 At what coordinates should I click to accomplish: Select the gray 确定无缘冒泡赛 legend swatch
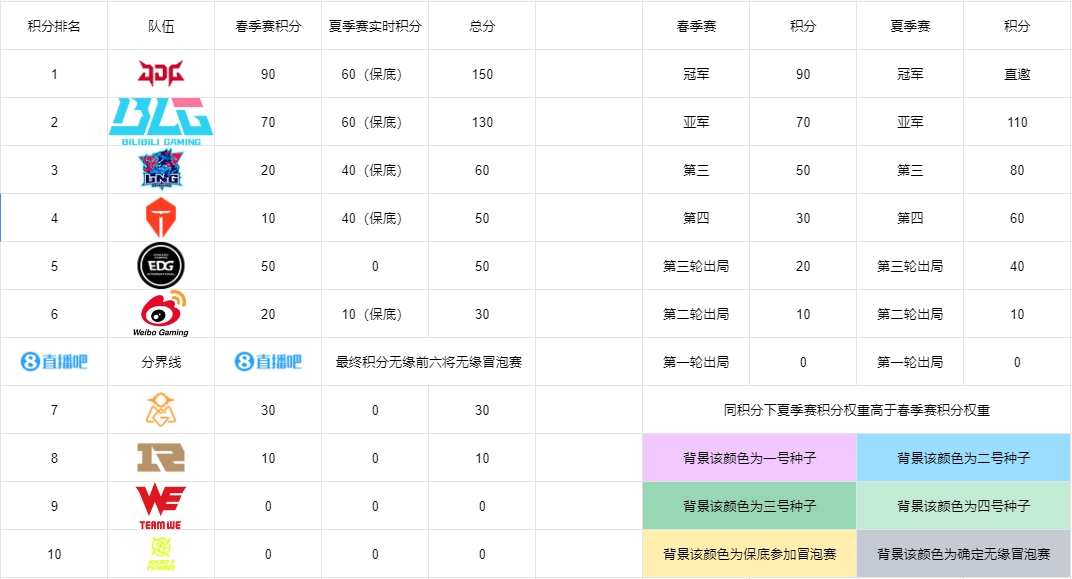pos(963,554)
